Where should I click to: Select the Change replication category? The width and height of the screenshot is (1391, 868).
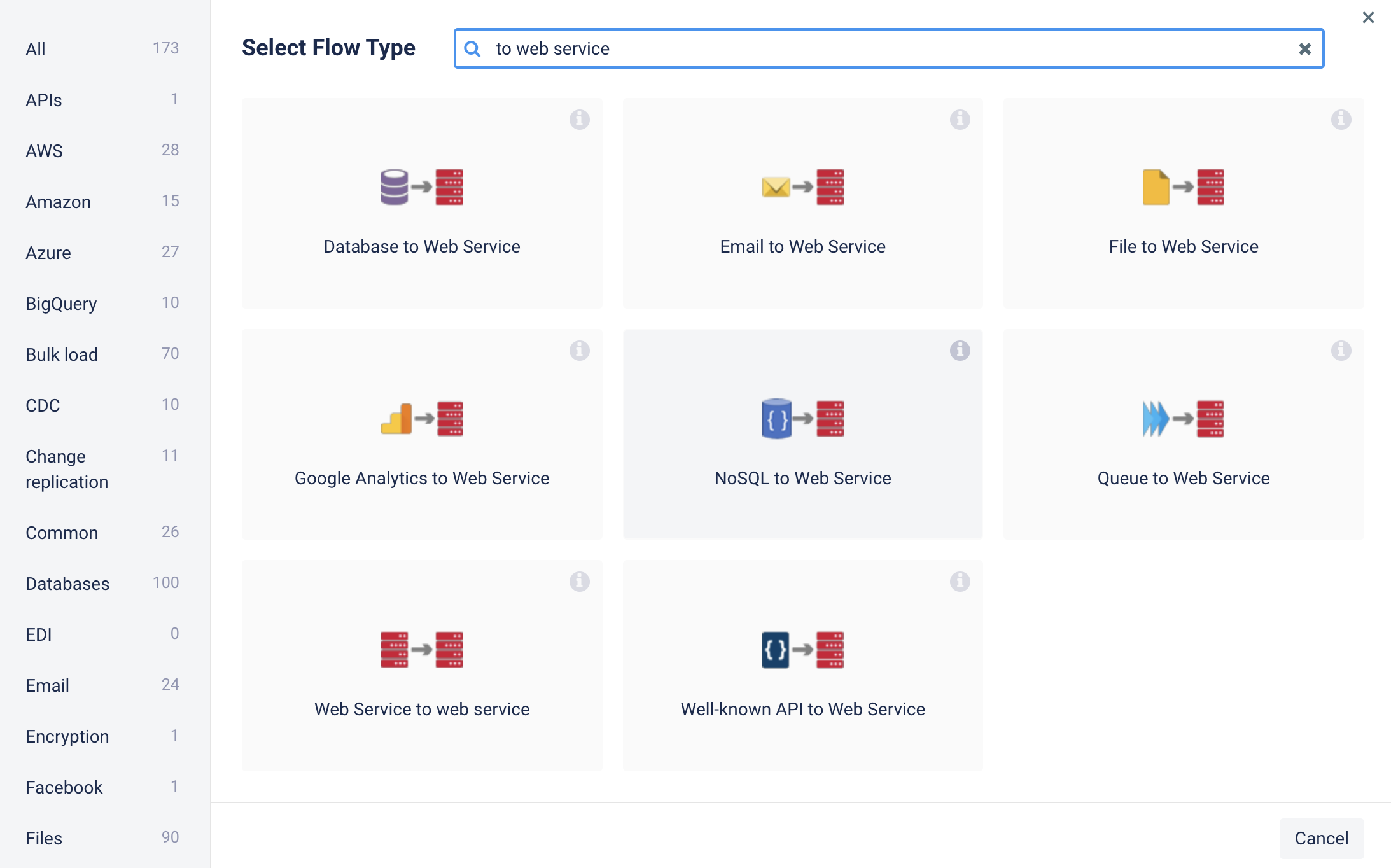[x=66, y=469]
